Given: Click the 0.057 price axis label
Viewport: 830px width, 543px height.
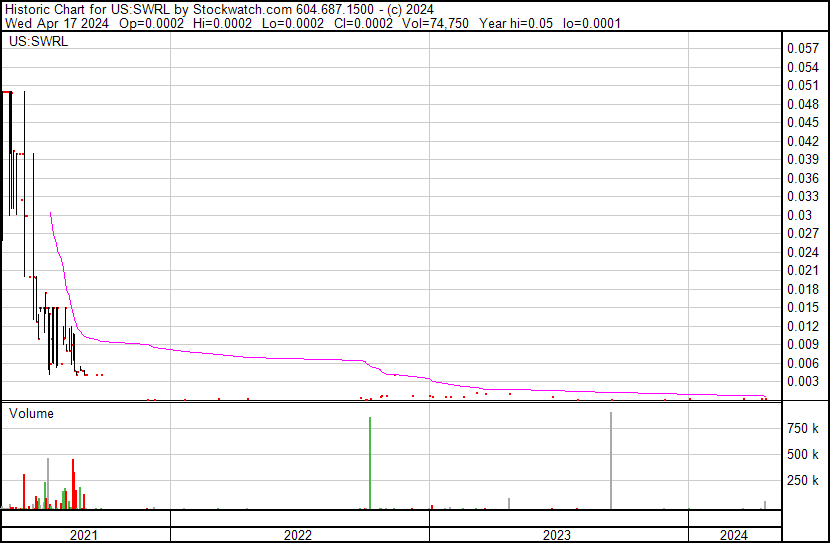Looking at the screenshot, I should coord(803,48).
